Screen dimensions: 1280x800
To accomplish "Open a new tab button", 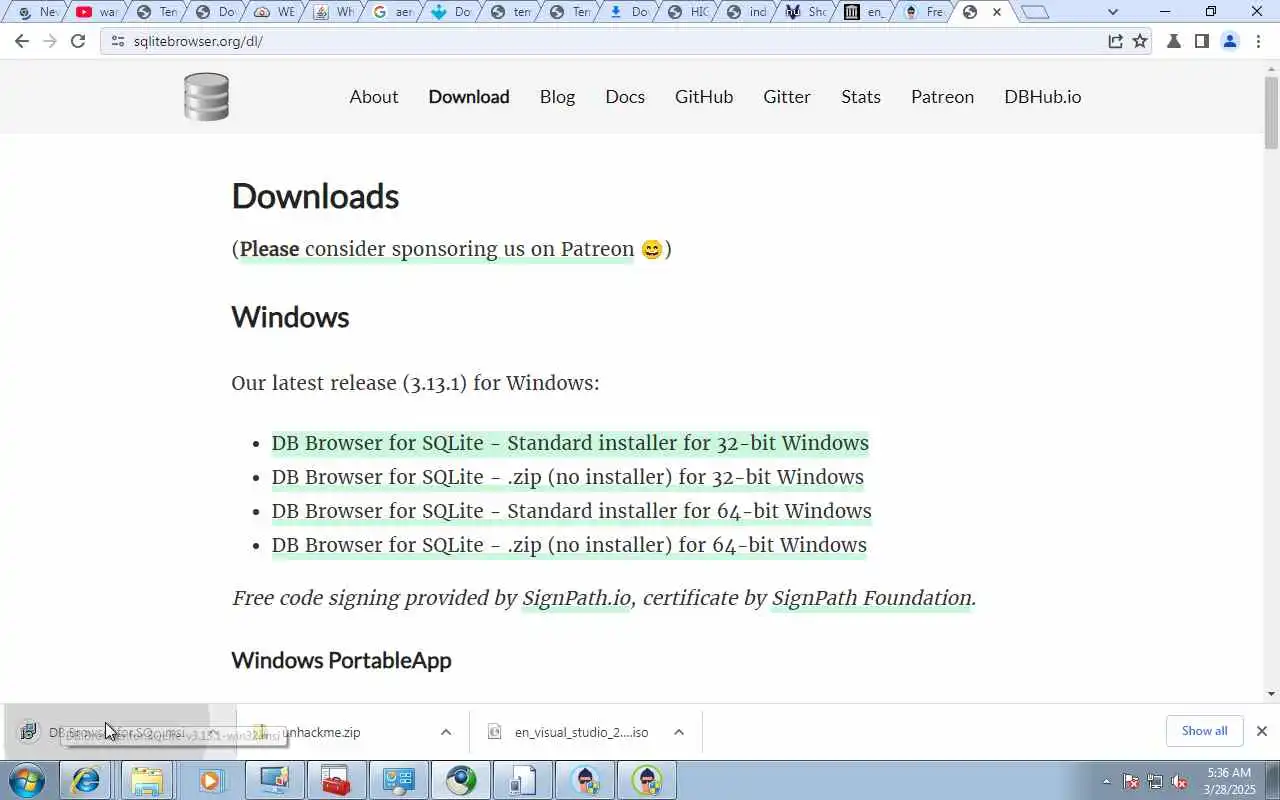I will pos(1035,12).
